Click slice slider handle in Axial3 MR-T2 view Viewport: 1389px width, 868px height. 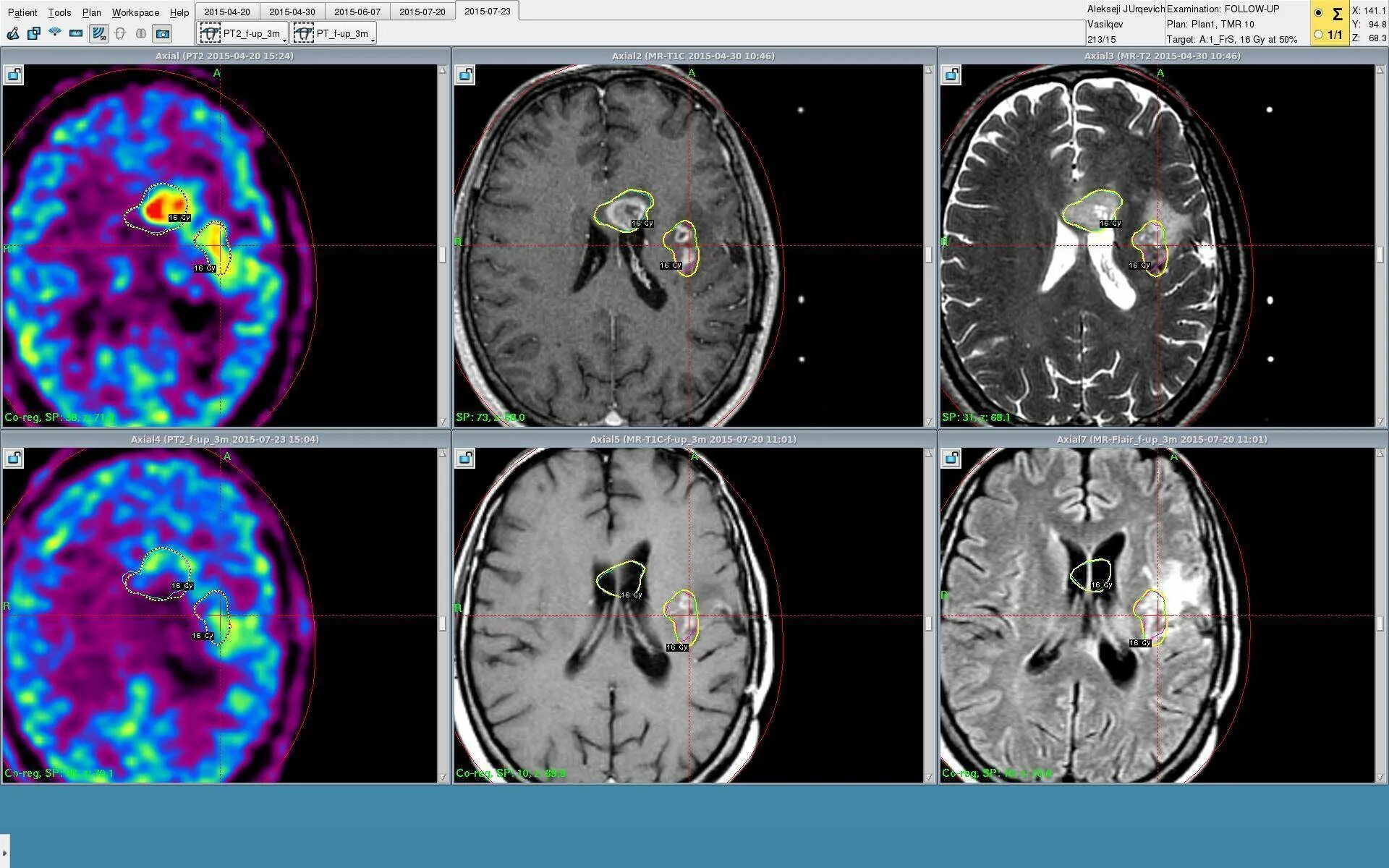1380,255
